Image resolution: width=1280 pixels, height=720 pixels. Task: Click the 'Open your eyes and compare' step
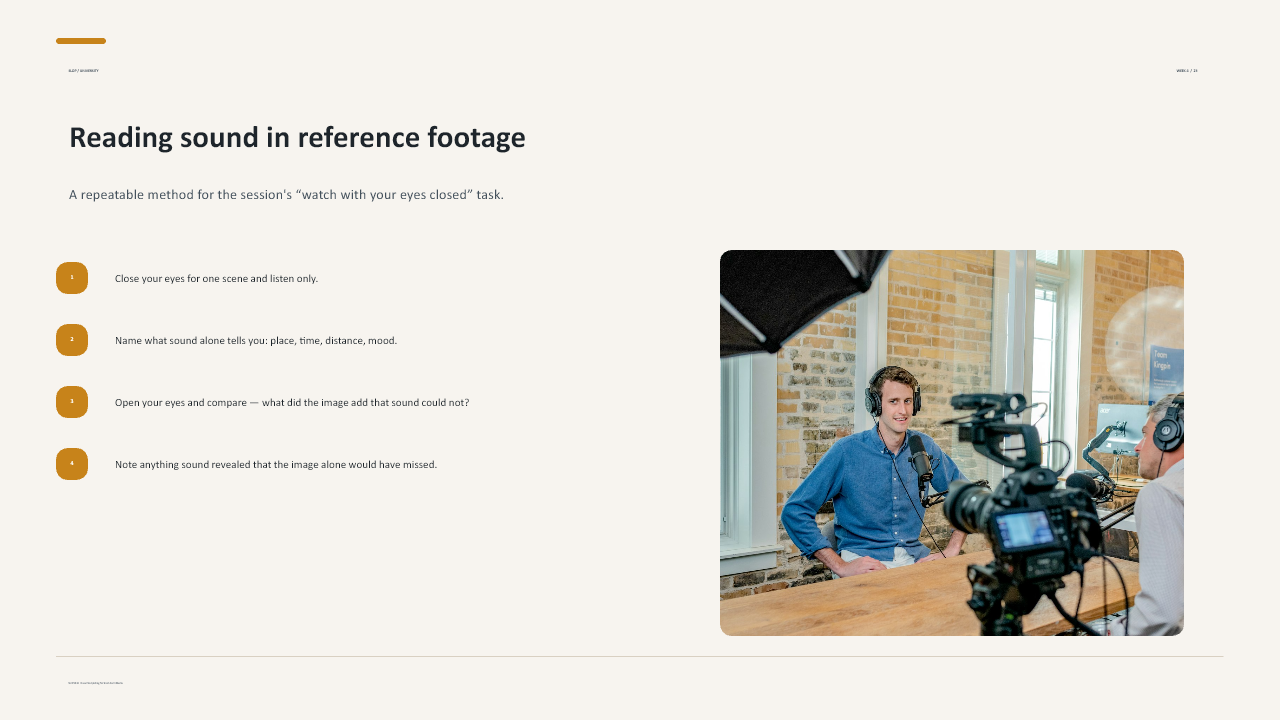pyautogui.click(x=292, y=403)
